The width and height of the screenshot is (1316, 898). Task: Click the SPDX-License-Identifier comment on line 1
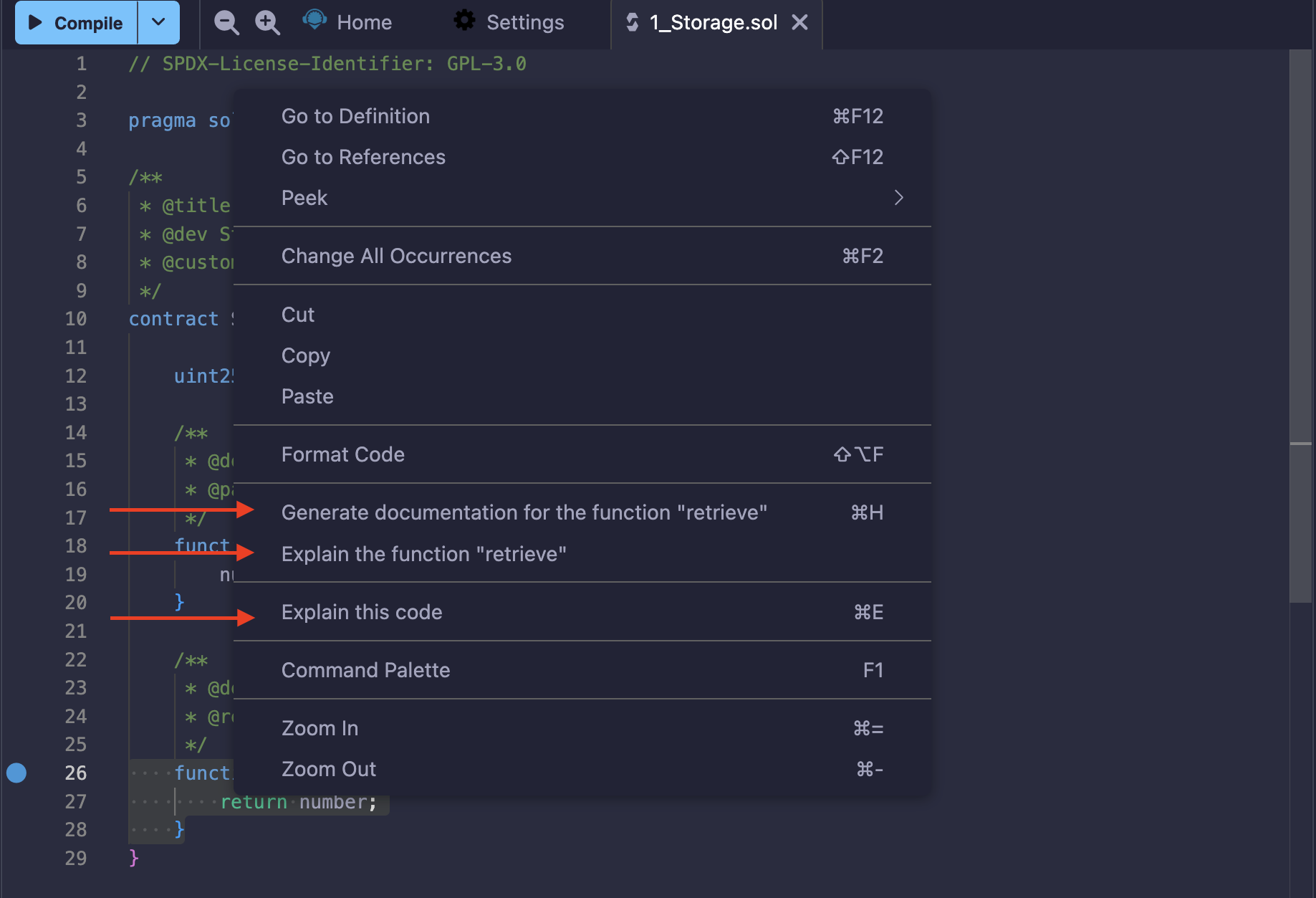point(327,64)
